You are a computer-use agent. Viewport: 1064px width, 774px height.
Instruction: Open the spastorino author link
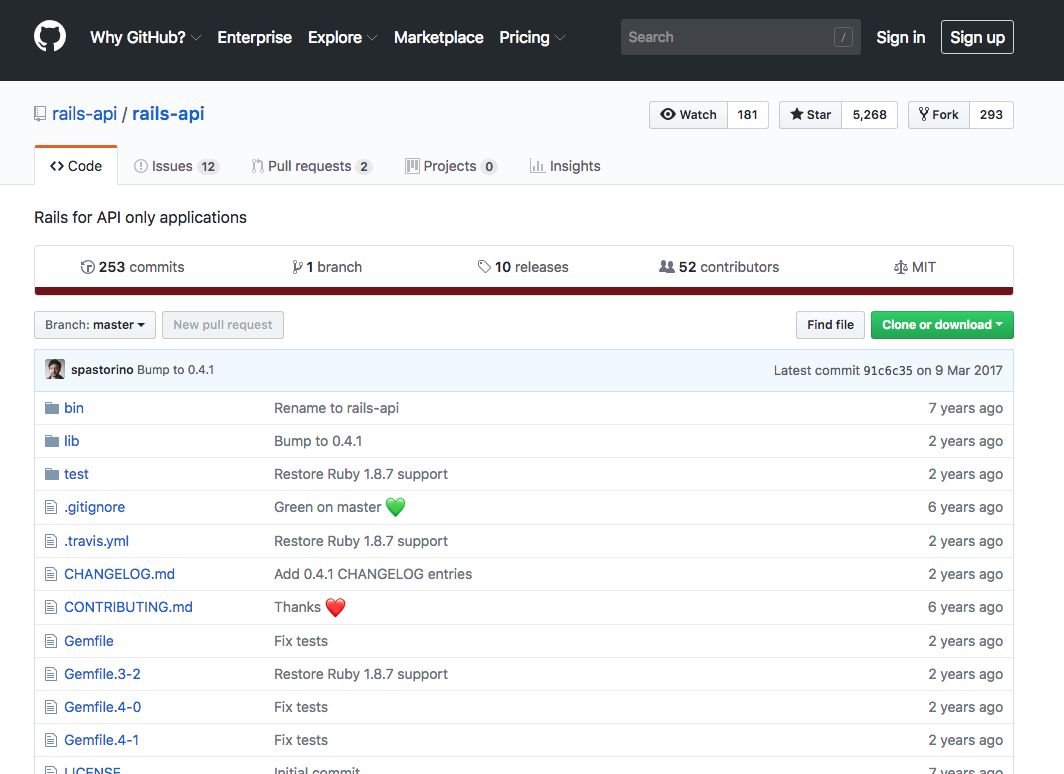[x=102, y=370]
